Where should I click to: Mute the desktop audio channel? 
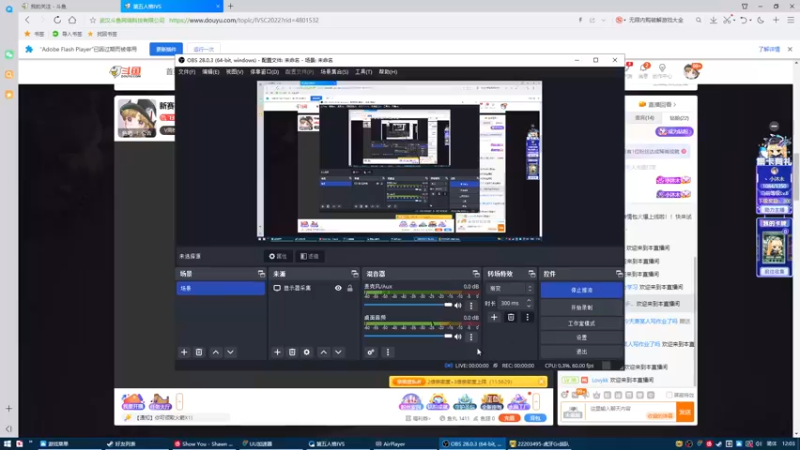point(458,337)
